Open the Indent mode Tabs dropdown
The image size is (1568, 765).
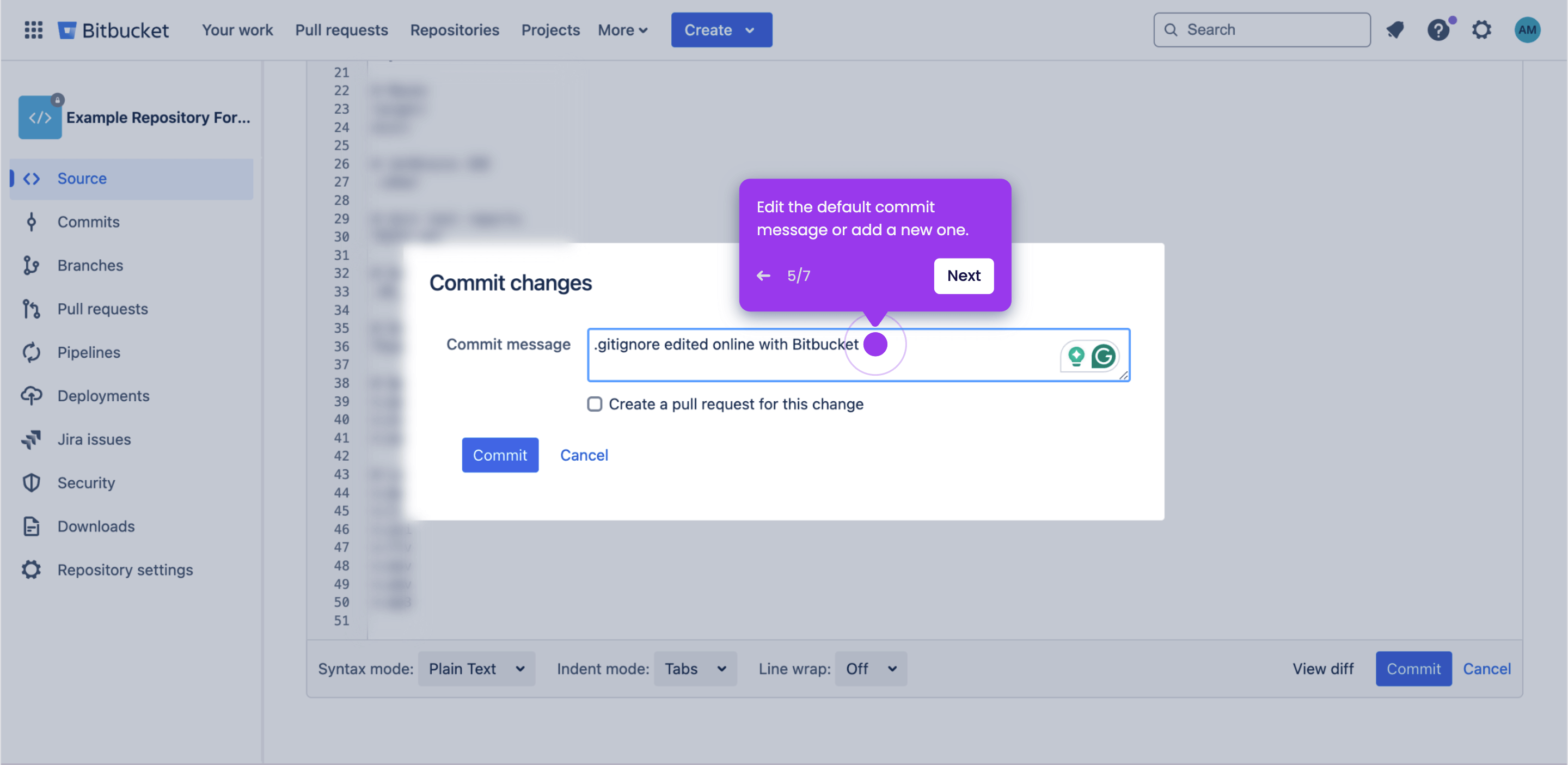[695, 669]
